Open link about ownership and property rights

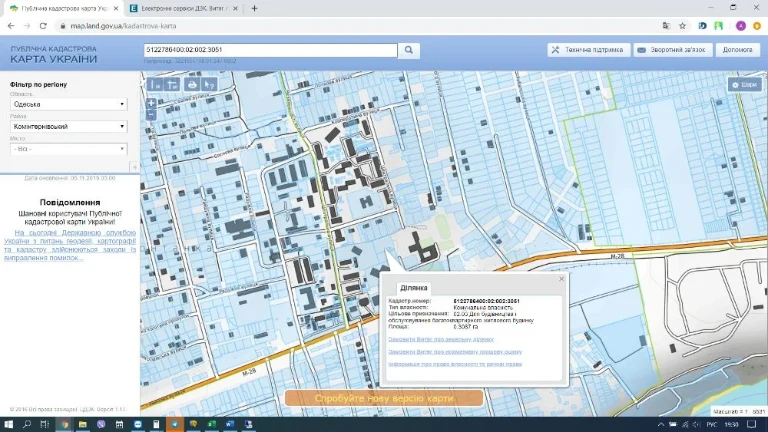pyautogui.click(x=455, y=364)
